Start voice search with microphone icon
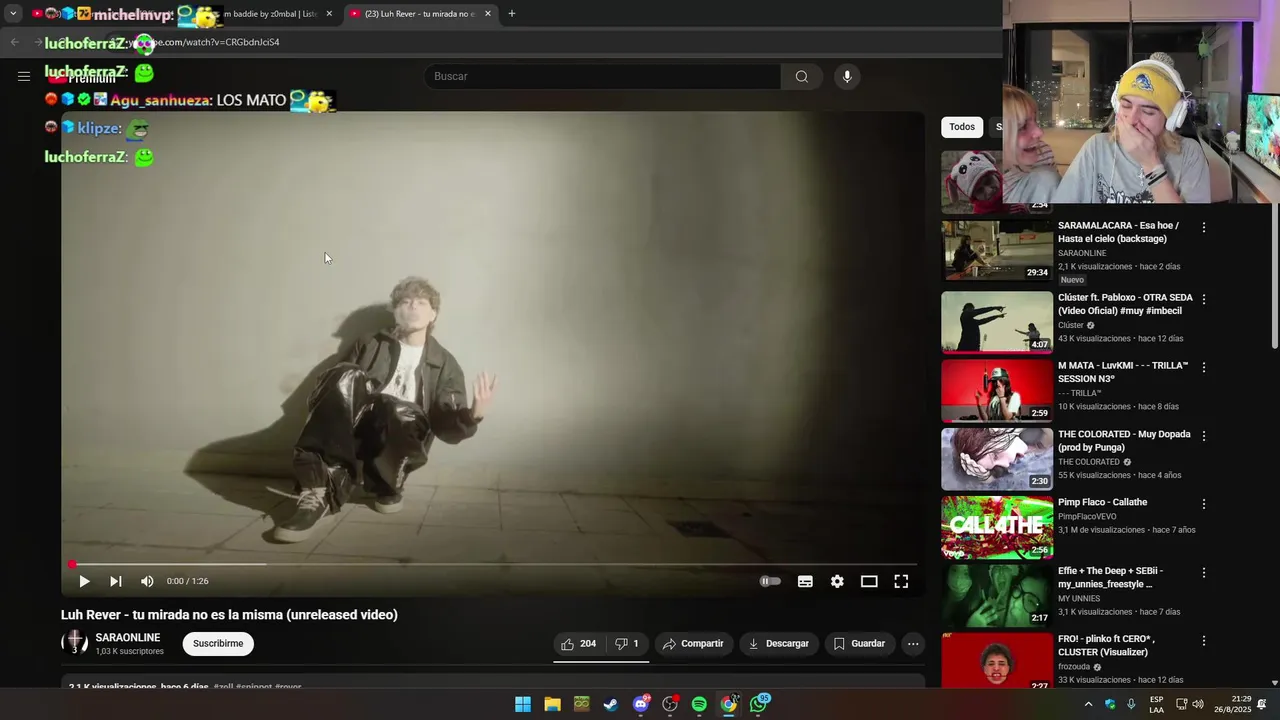Viewport: 1280px width, 720px height. tap(847, 77)
